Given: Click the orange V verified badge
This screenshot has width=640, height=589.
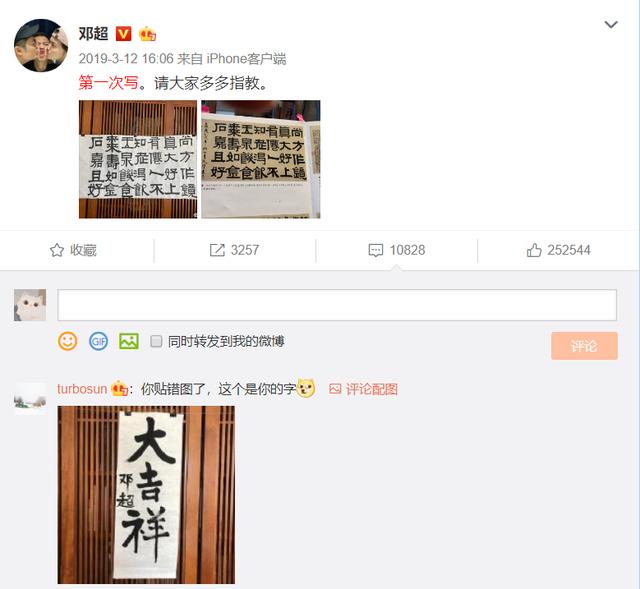Looking at the screenshot, I should (x=124, y=33).
